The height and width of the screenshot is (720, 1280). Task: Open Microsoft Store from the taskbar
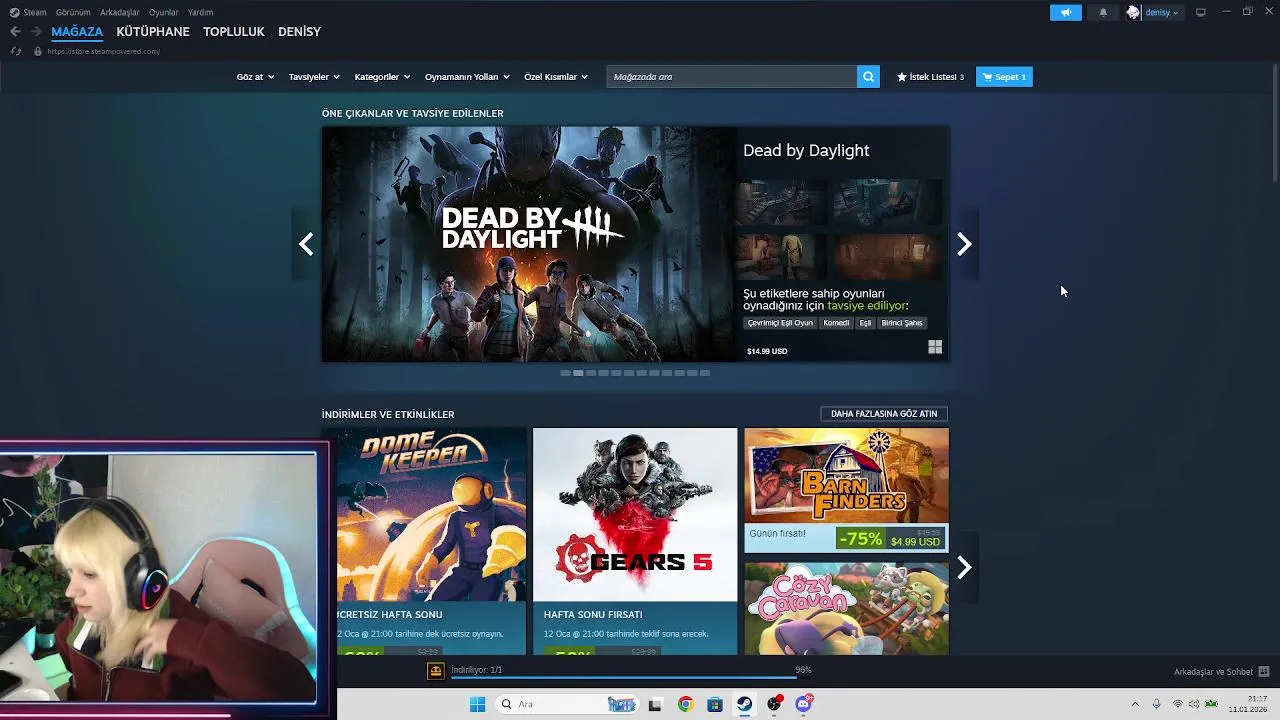pos(715,704)
